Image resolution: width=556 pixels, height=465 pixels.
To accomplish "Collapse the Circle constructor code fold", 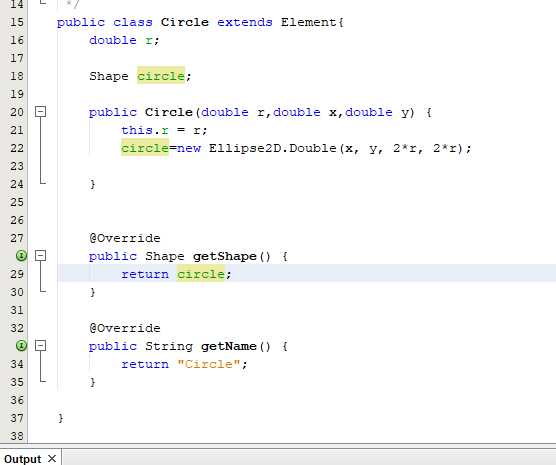I will click(40, 112).
